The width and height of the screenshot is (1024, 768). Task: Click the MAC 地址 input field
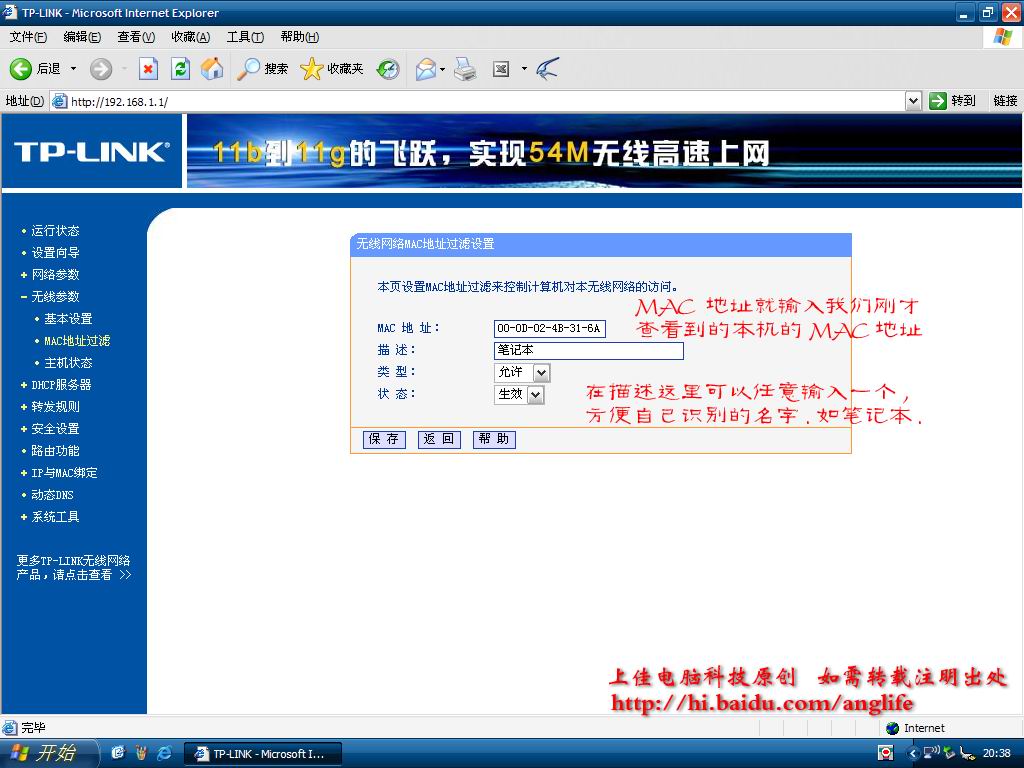549,328
